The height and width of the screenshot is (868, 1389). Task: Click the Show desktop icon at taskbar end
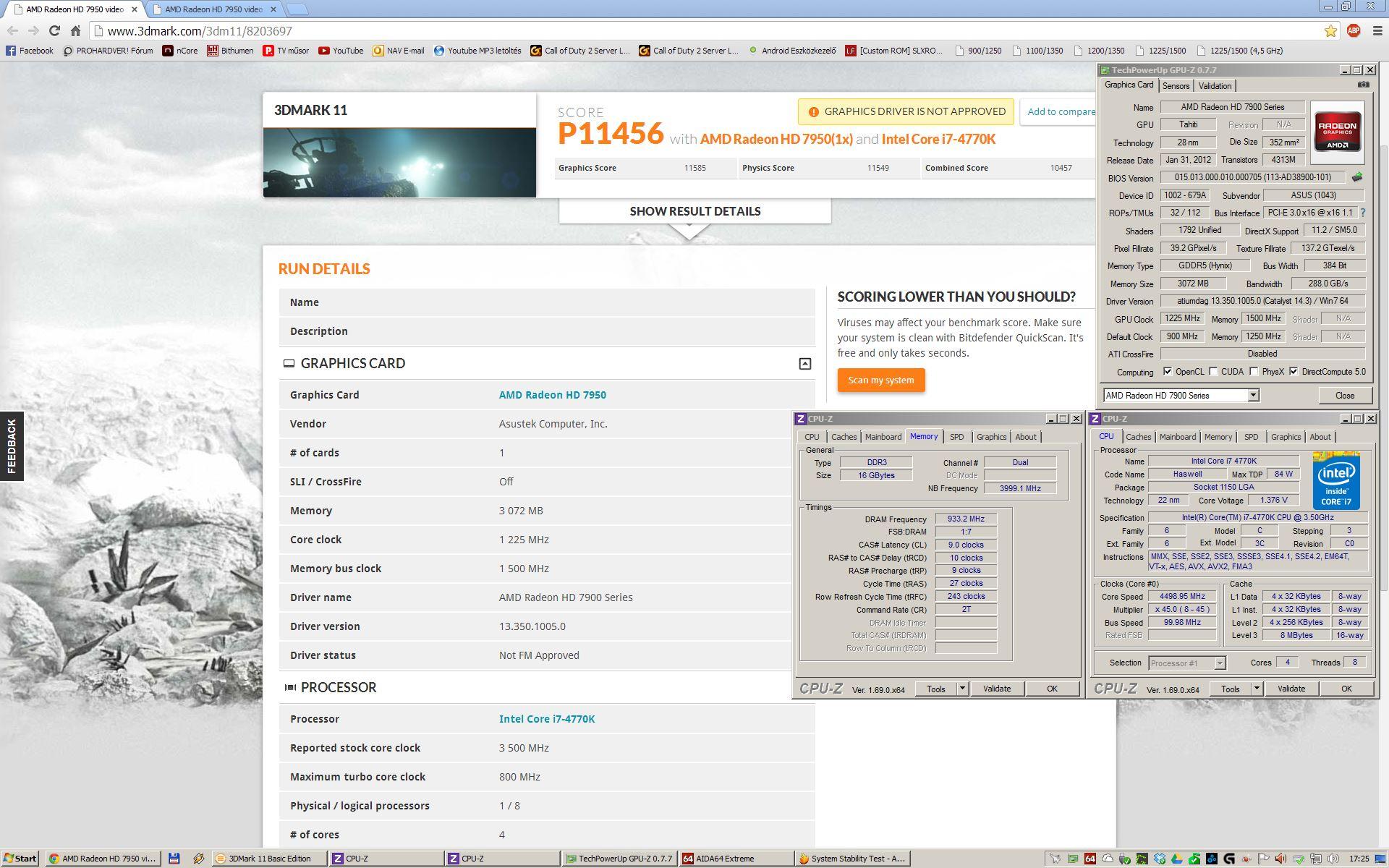pos(1380,859)
